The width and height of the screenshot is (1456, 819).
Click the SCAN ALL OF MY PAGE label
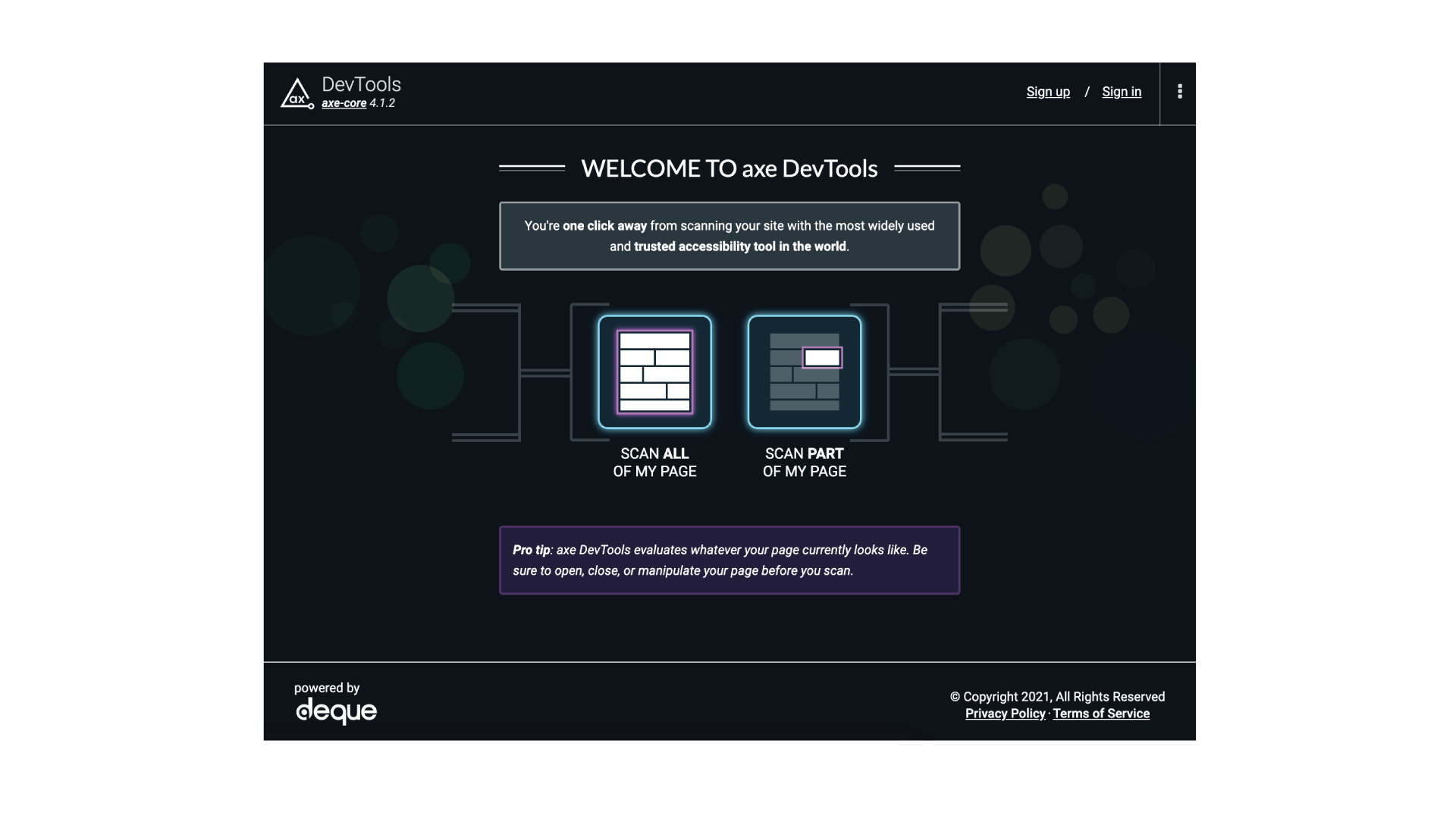pos(654,463)
